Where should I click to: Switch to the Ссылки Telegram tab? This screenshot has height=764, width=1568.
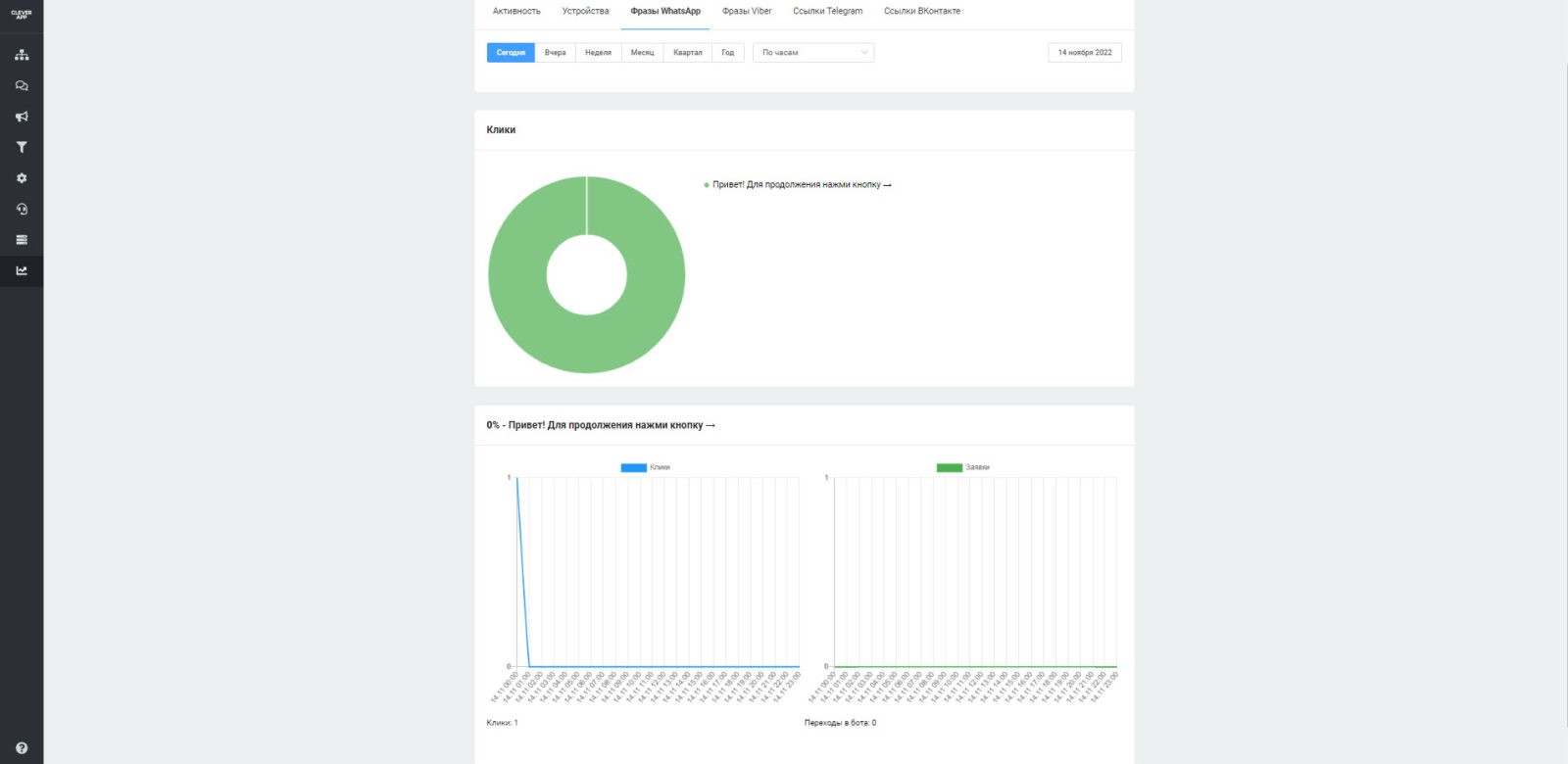point(828,12)
